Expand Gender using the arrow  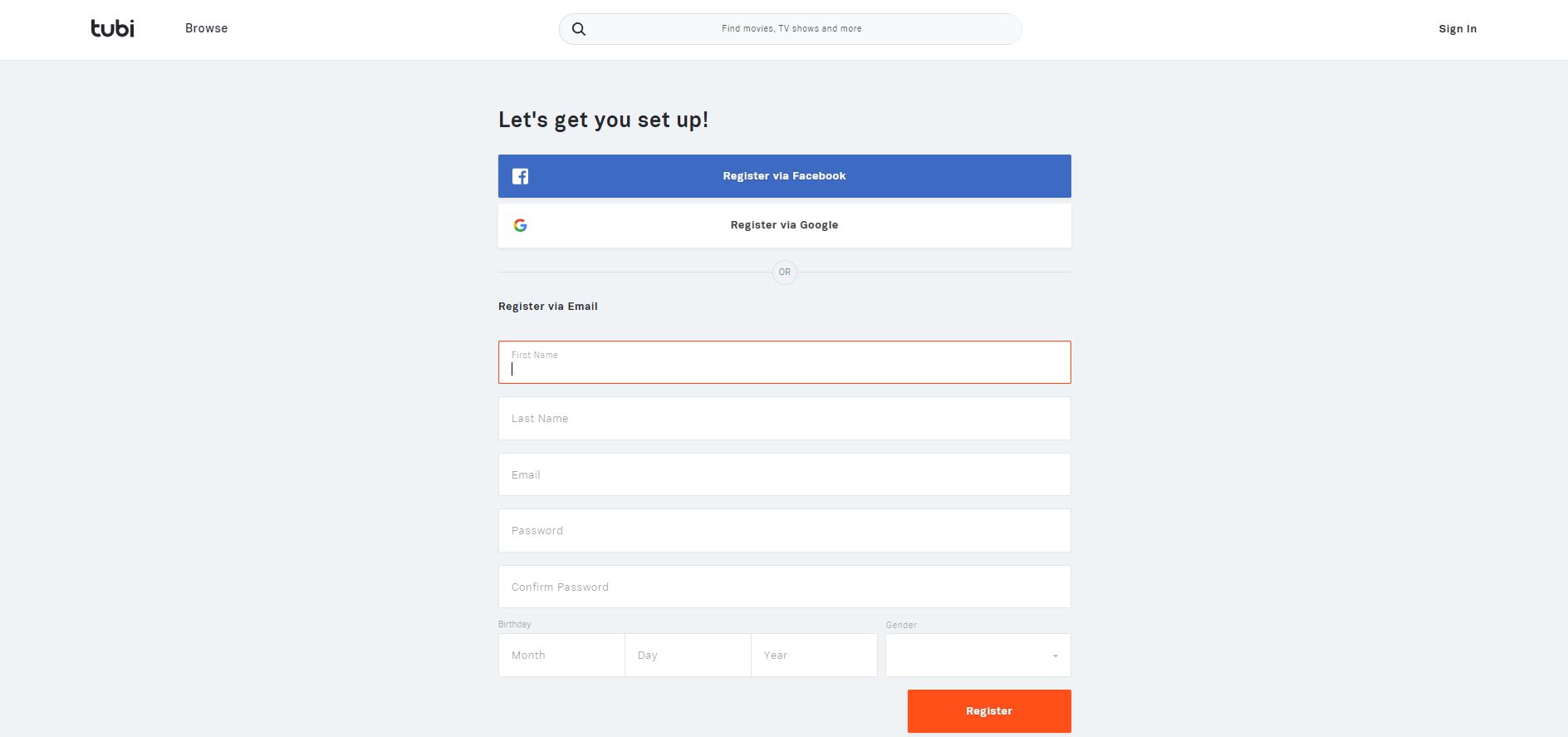[1056, 656]
